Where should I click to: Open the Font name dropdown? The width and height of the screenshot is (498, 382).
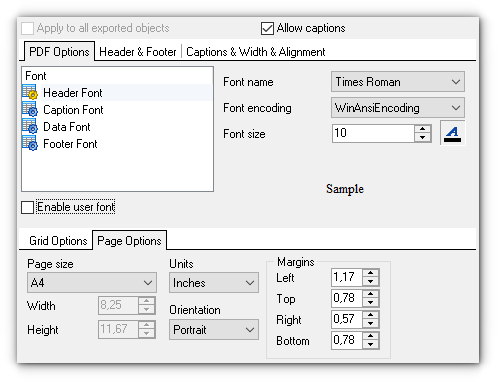(x=398, y=82)
